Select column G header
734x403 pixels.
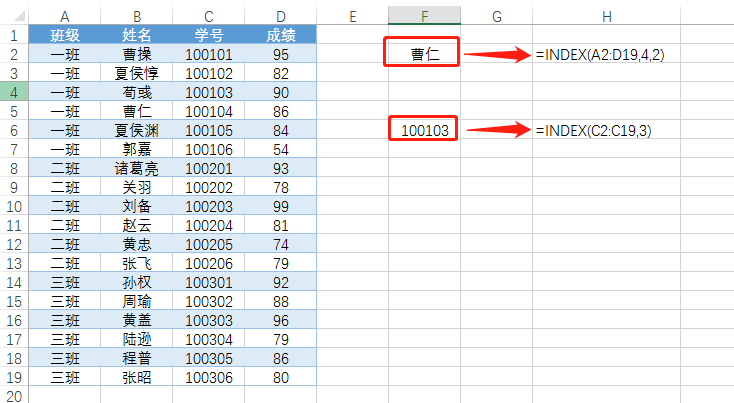tap(497, 16)
